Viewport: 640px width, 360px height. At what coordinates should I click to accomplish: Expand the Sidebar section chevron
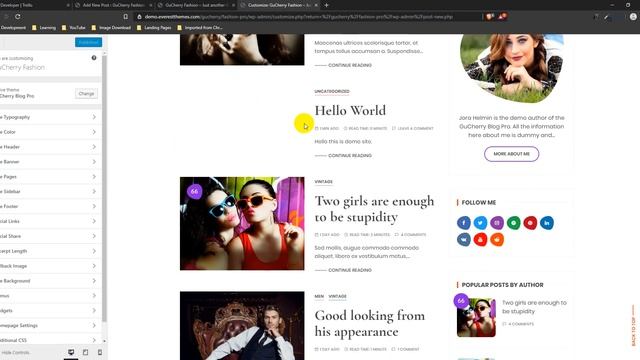(x=94, y=191)
